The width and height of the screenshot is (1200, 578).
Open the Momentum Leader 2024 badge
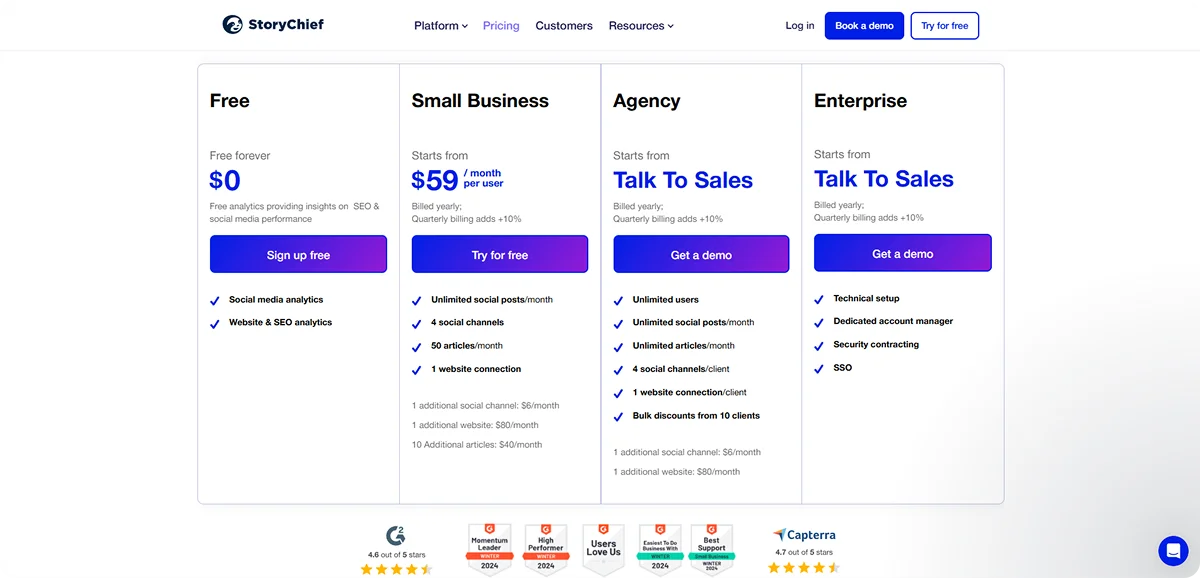[488, 548]
